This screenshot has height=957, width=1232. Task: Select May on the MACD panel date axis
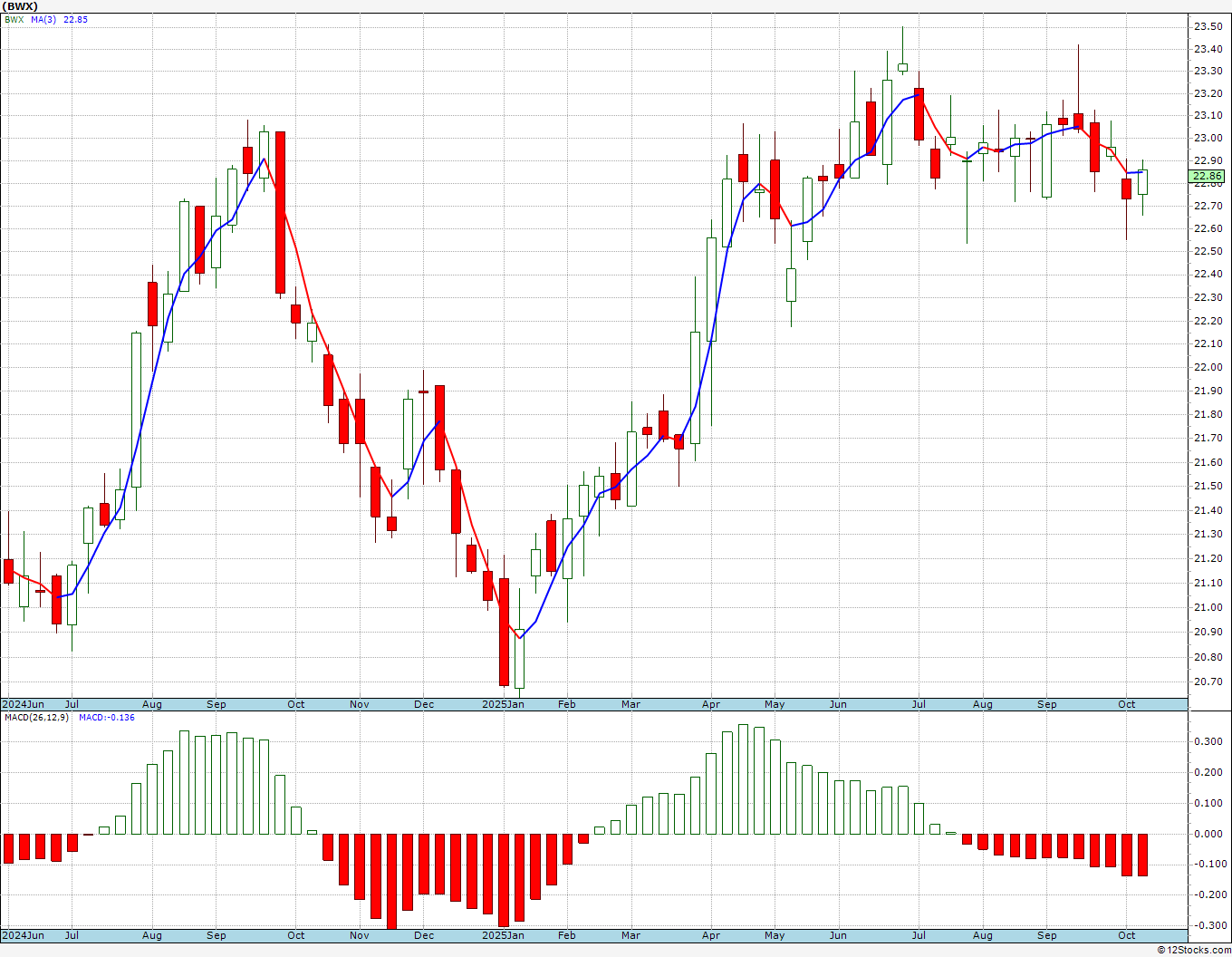click(x=775, y=935)
